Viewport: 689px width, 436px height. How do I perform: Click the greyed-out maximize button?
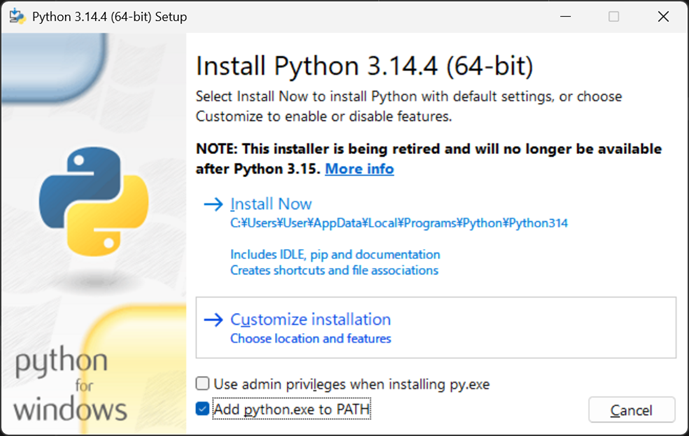pos(613,16)
